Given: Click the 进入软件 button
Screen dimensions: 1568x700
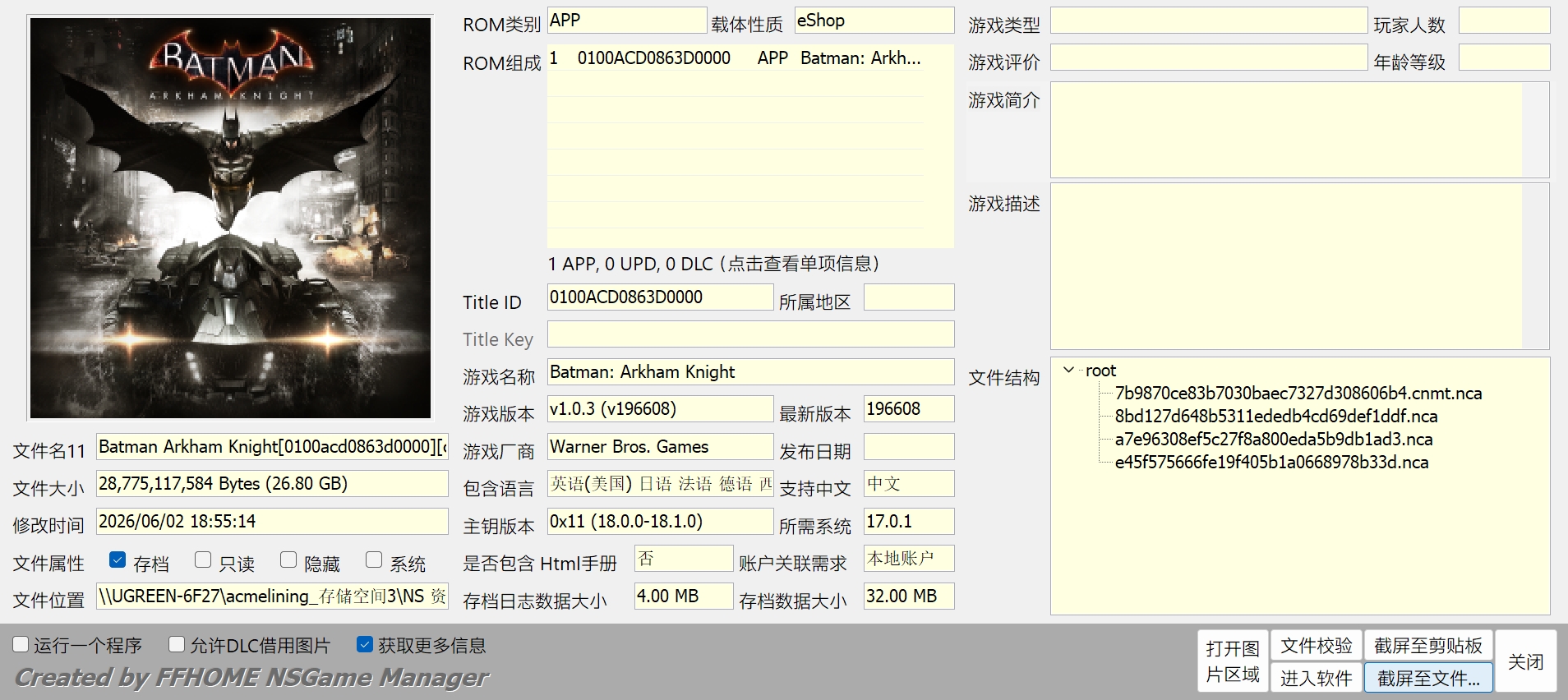Looking at the screenshot, I should (1317, 678).
